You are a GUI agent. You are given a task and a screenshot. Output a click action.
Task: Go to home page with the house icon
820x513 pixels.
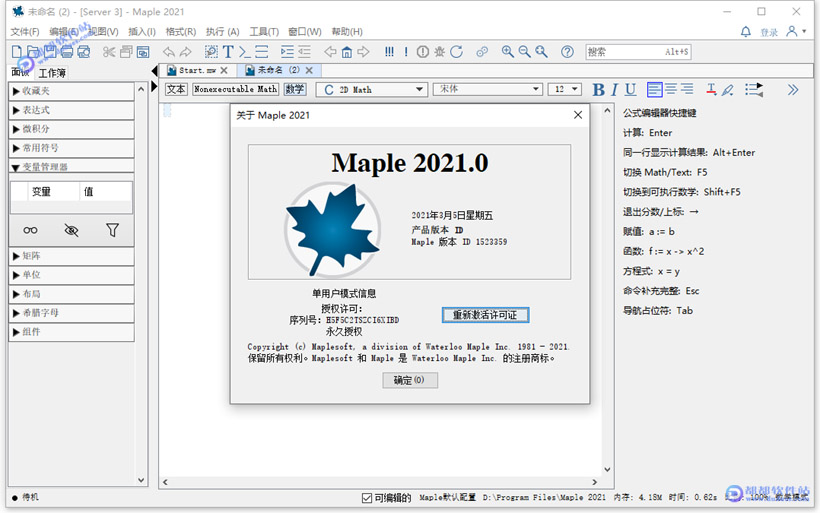(347, 52)
